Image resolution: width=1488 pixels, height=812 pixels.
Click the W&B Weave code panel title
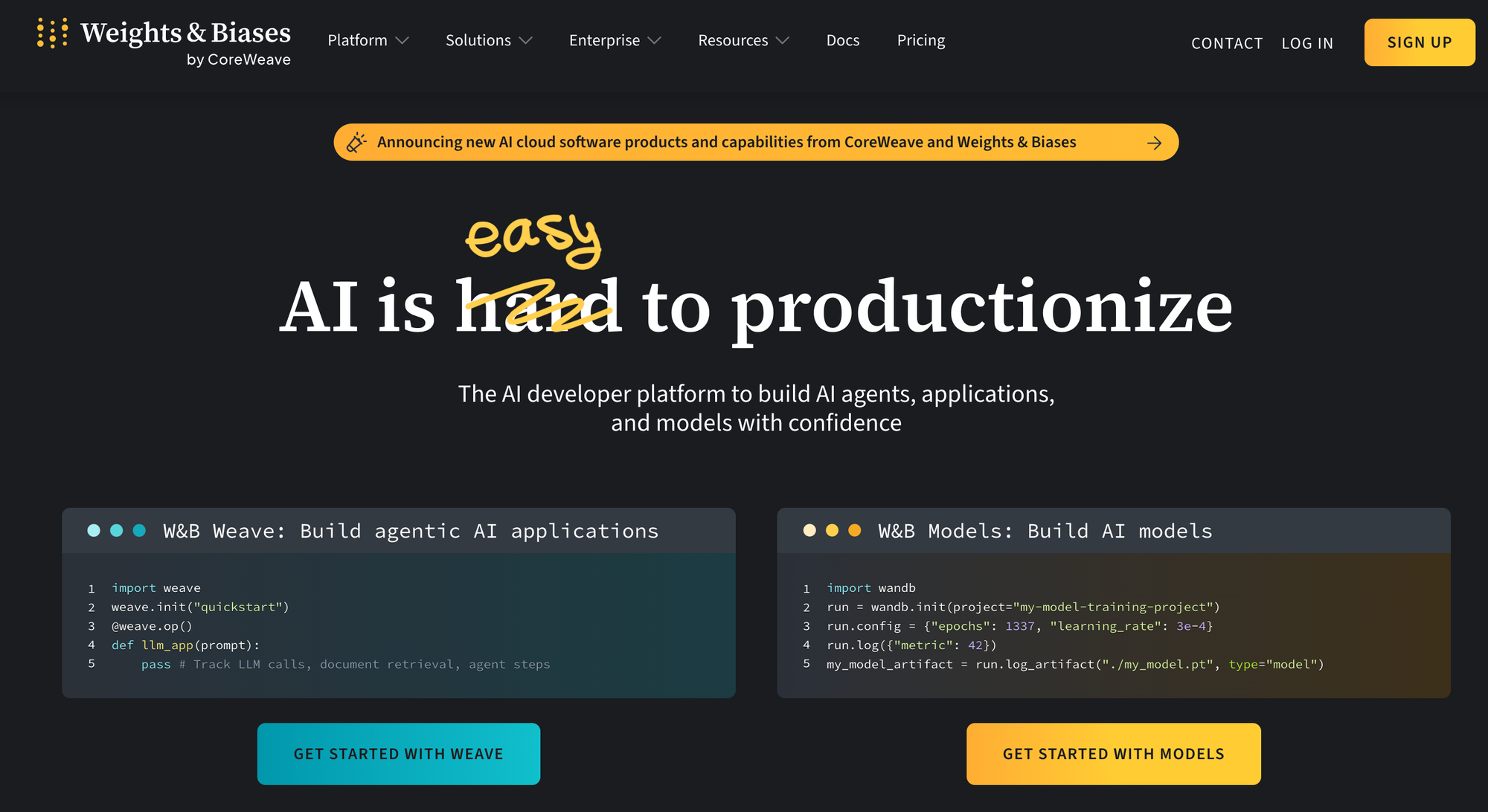(x=411, y=531)
